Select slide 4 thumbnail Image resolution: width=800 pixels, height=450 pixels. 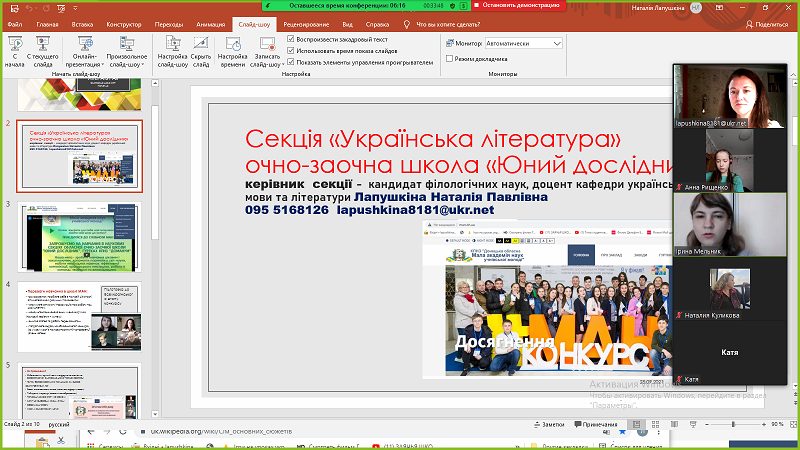pyautogui.click(x=80, y=316)
